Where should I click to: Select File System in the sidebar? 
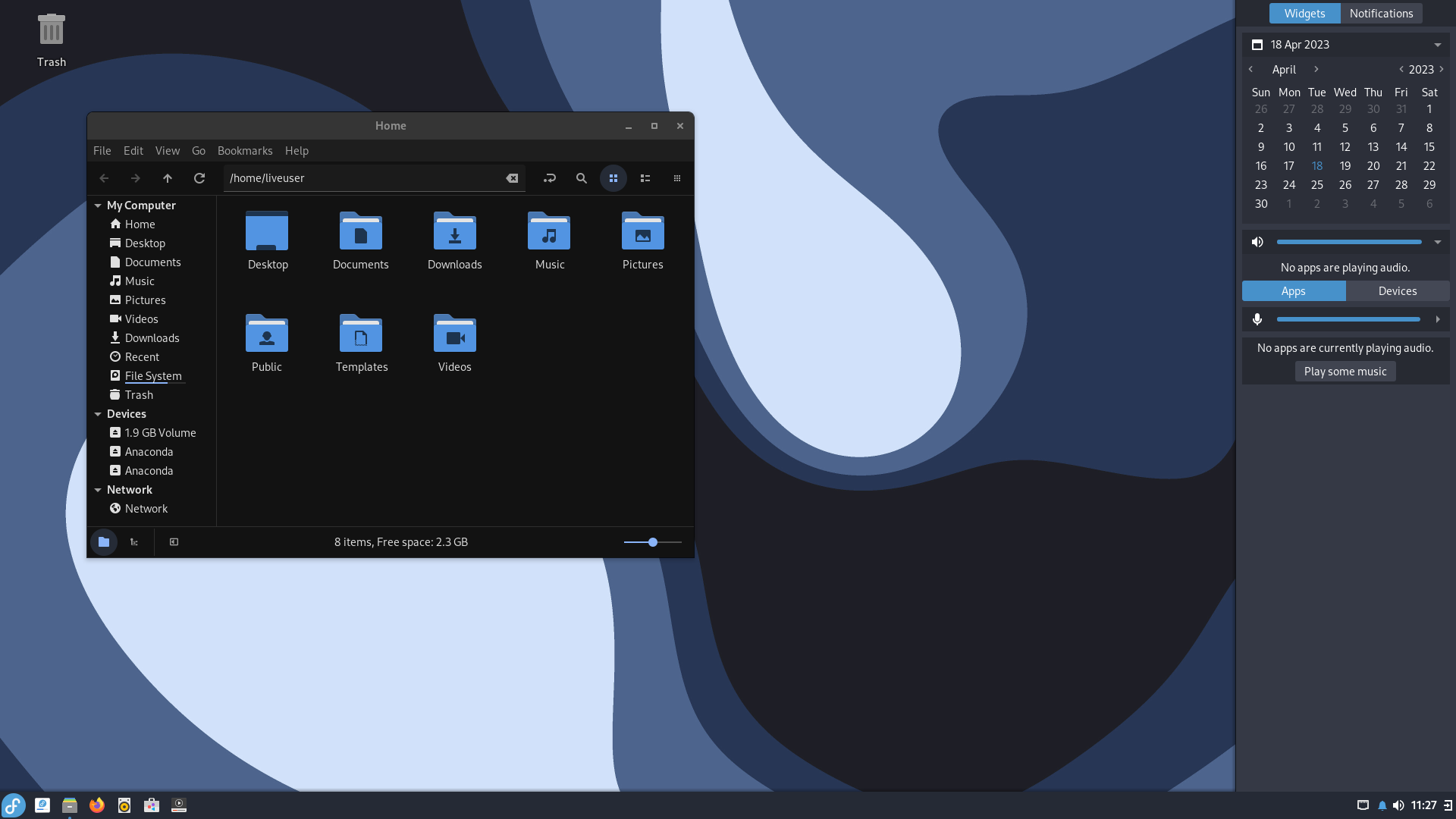coord(154,375)
